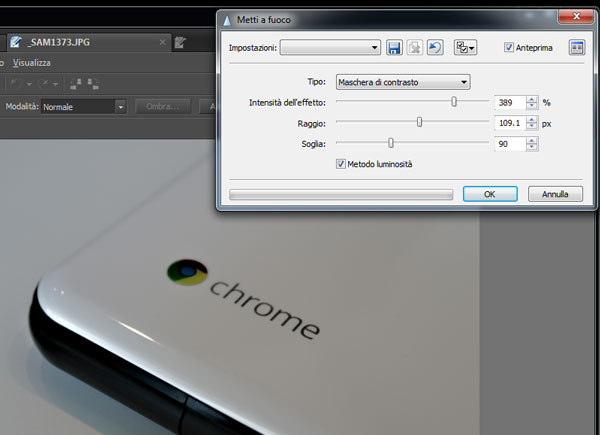Click the Metti a fuoco title icon
The width and height of the screenshot is (600, 435).
pyautogui.click(x=227, y=20)
